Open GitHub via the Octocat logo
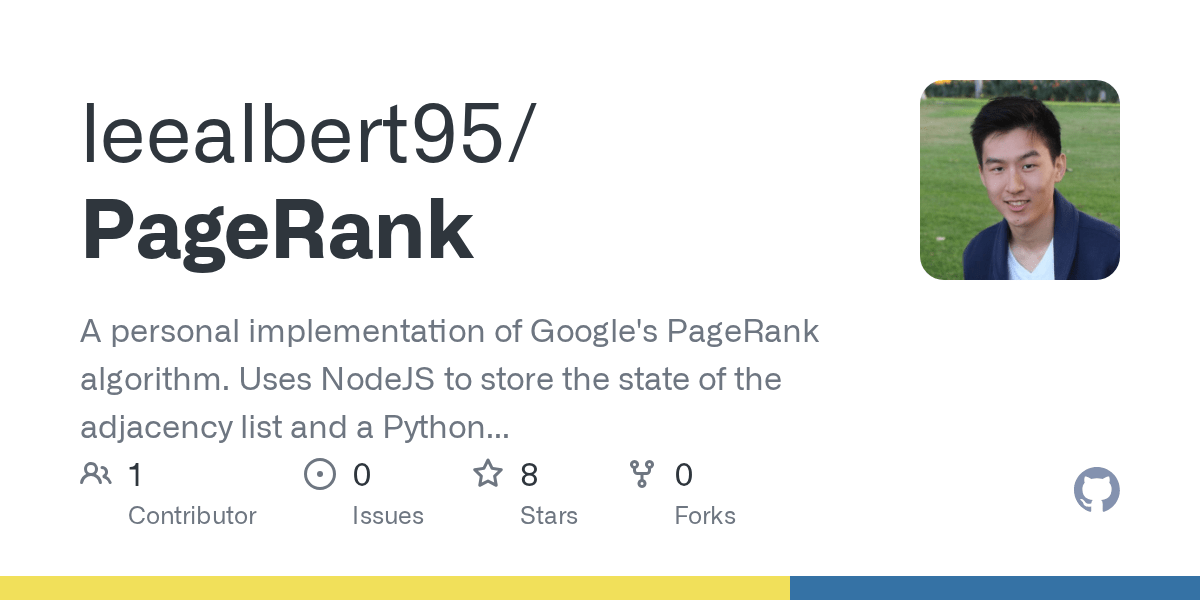This screenshot has width=1200, height=600. tap(1096, 490)
